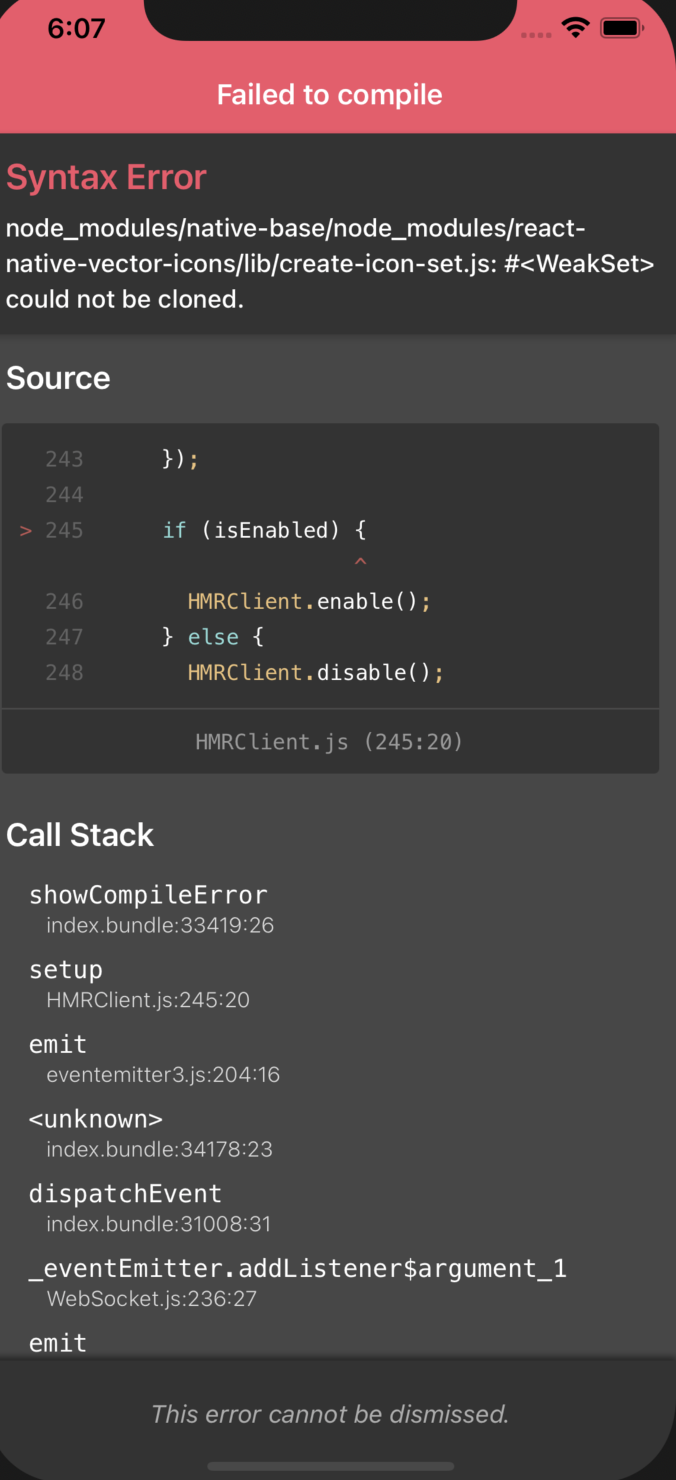The height and width of the screenshot is (1480, 676).
Task: Tap the red caret error pointer
Action: [361, 563]
